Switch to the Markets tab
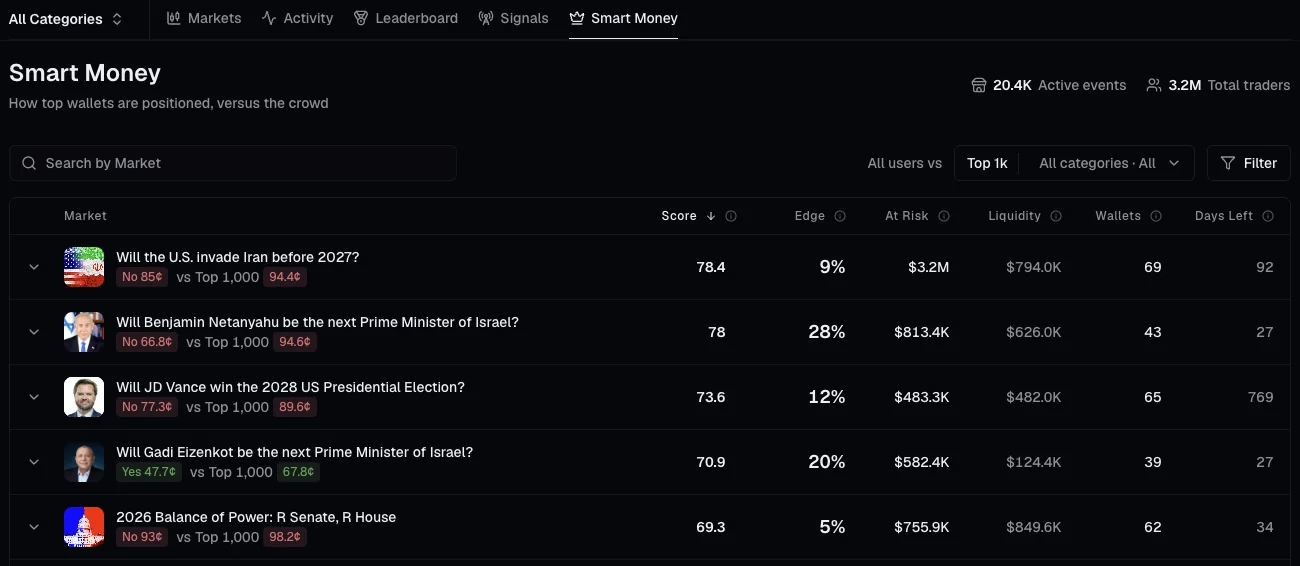The height and width of the screenshot is (566, 1300). 204,18
